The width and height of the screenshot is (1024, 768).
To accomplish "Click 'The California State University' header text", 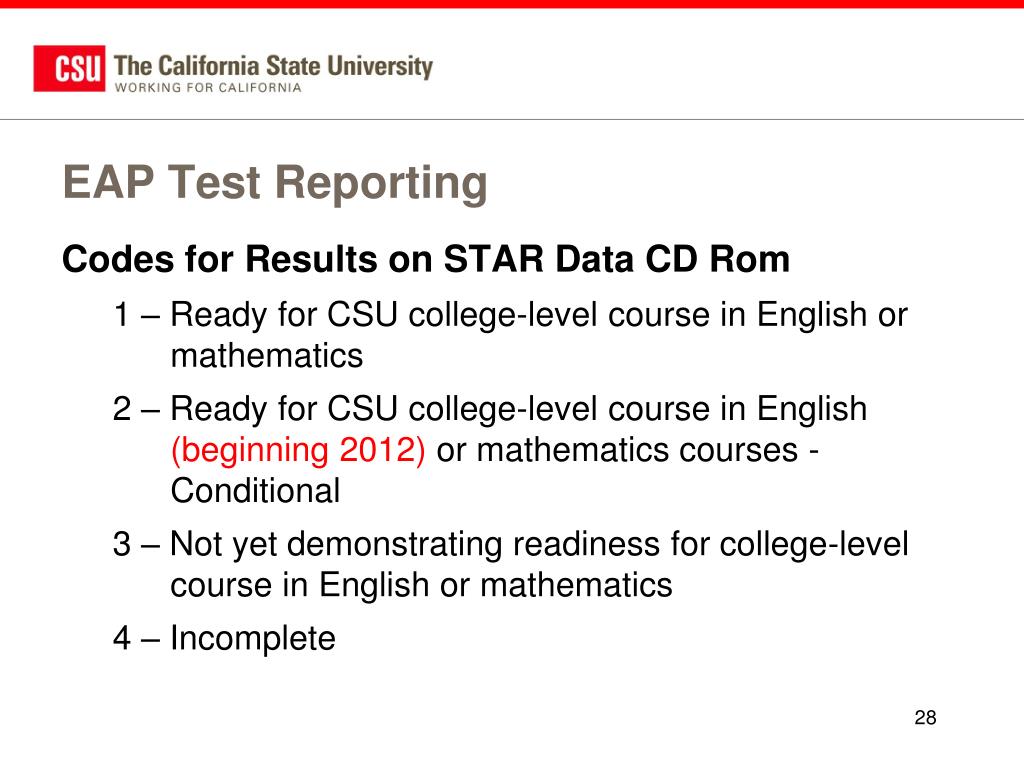I will point(274,66).
